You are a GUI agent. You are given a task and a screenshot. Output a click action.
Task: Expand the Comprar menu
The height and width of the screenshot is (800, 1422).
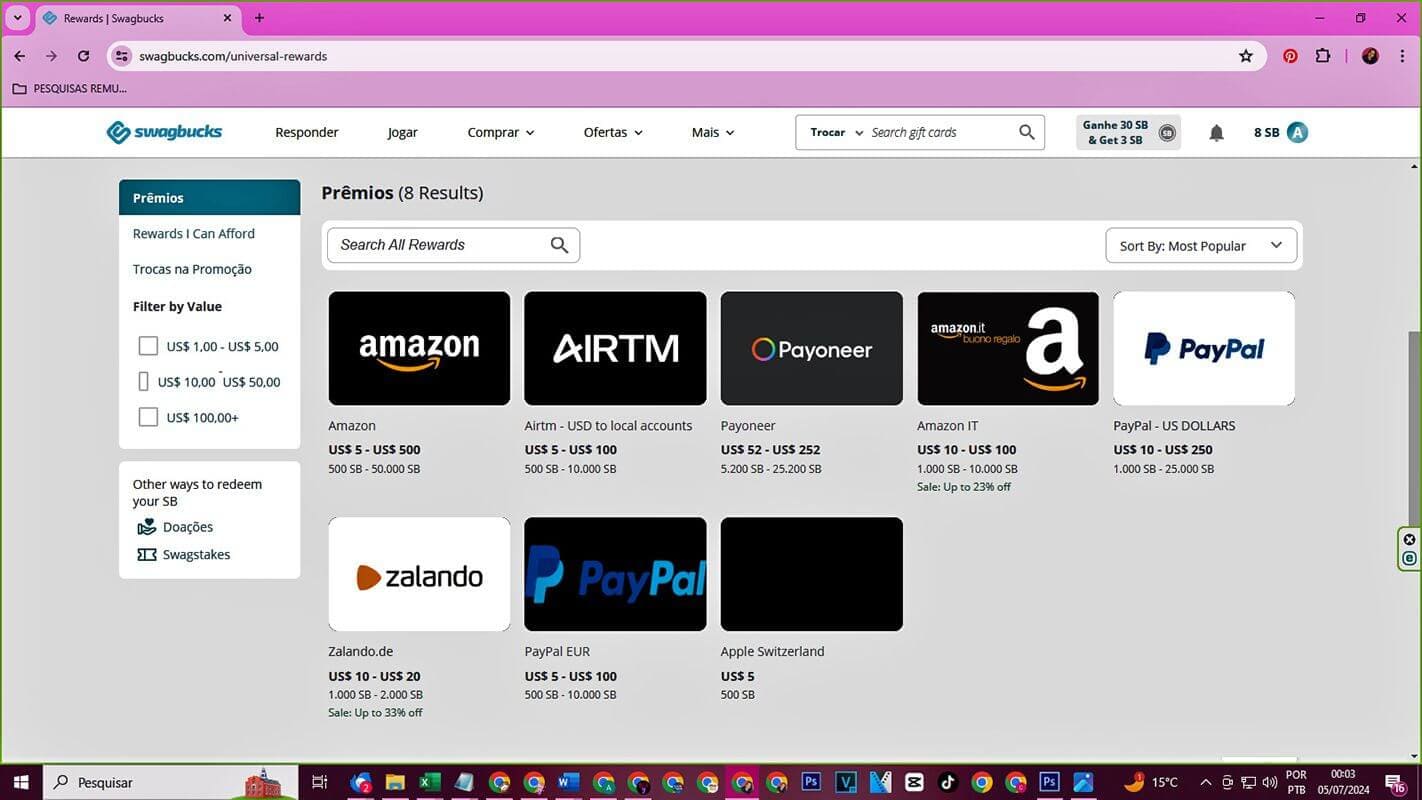501,132
